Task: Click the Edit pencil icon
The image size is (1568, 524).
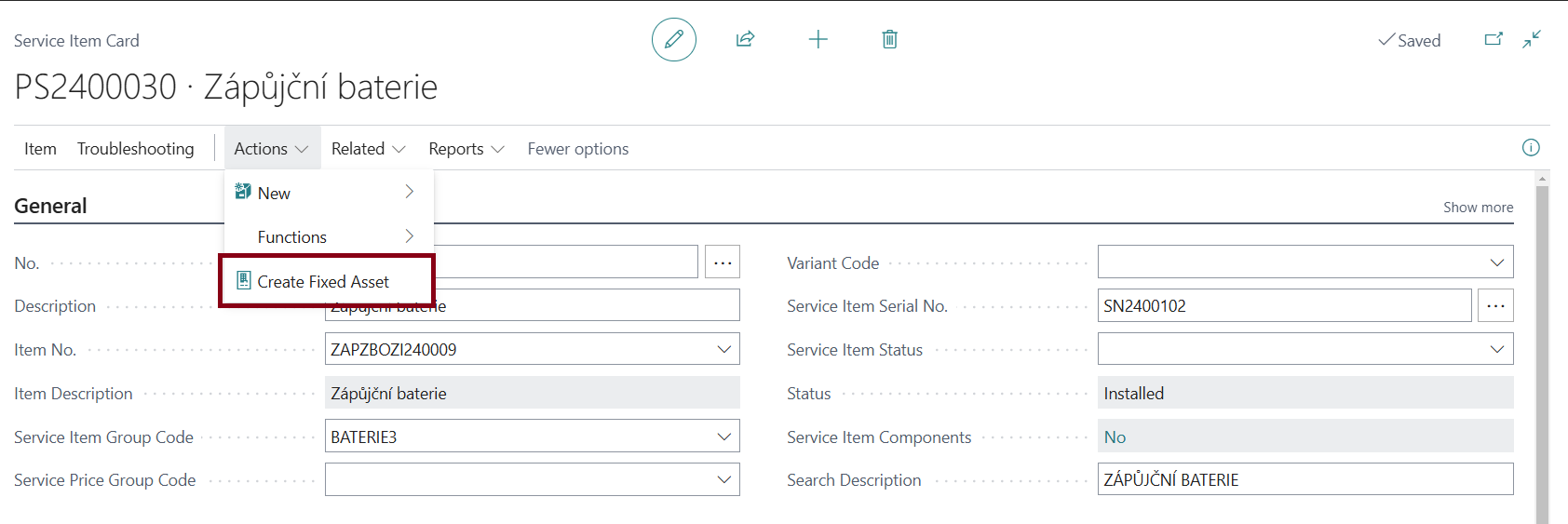Action: 674,39
